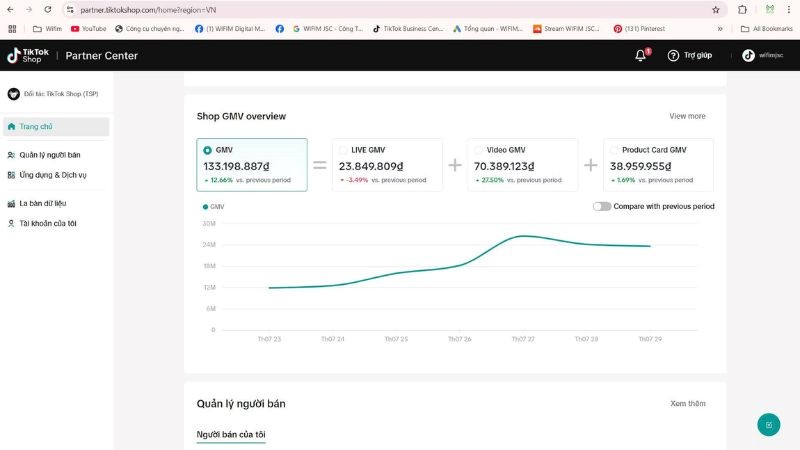Image resolution: width=800 pixels, height=450 pixels.
Task: Open the Chrome apps grid icon
Action: (x=12, y=29)
